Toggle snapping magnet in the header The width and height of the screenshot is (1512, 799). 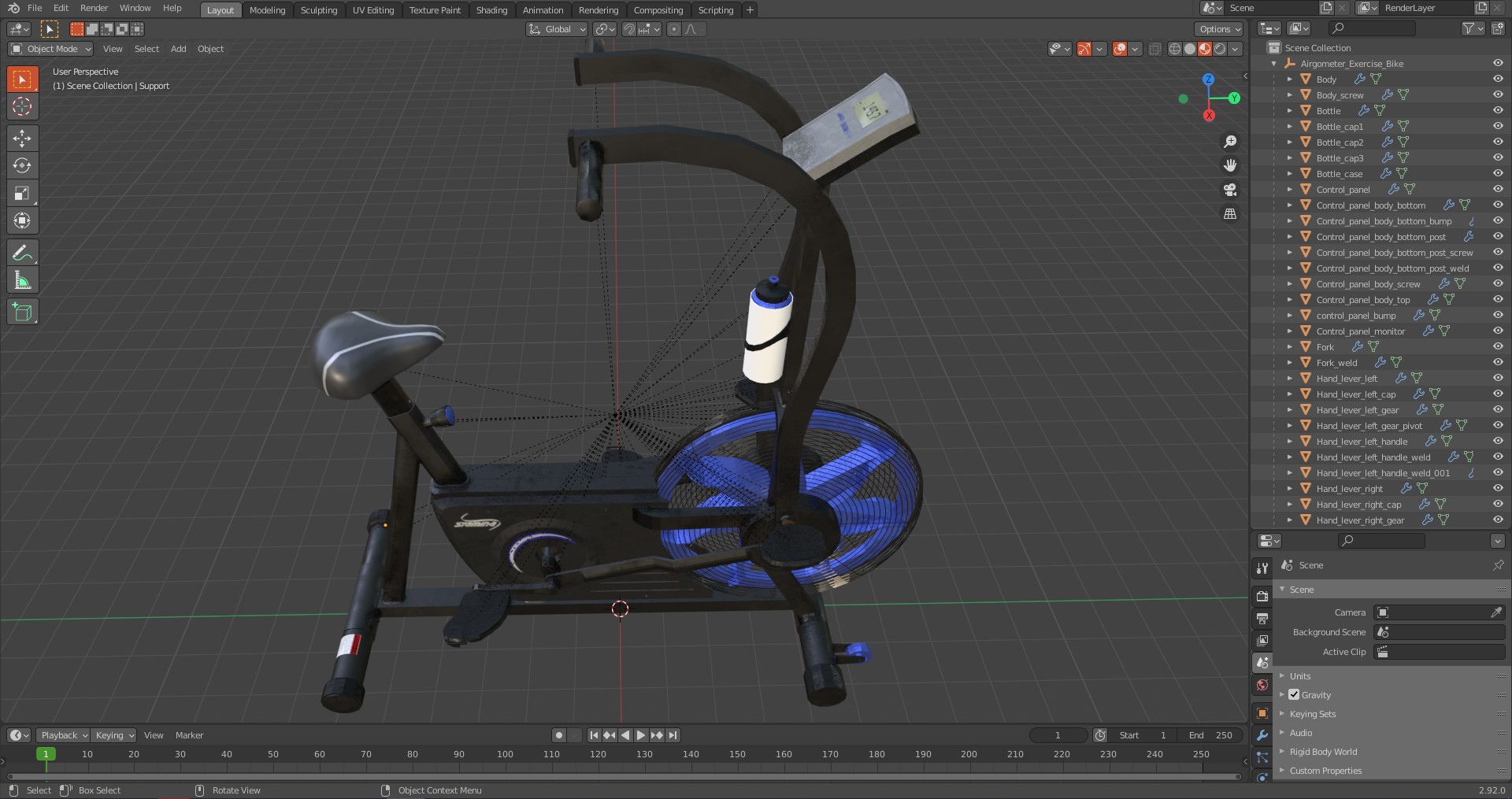(628, 29)
